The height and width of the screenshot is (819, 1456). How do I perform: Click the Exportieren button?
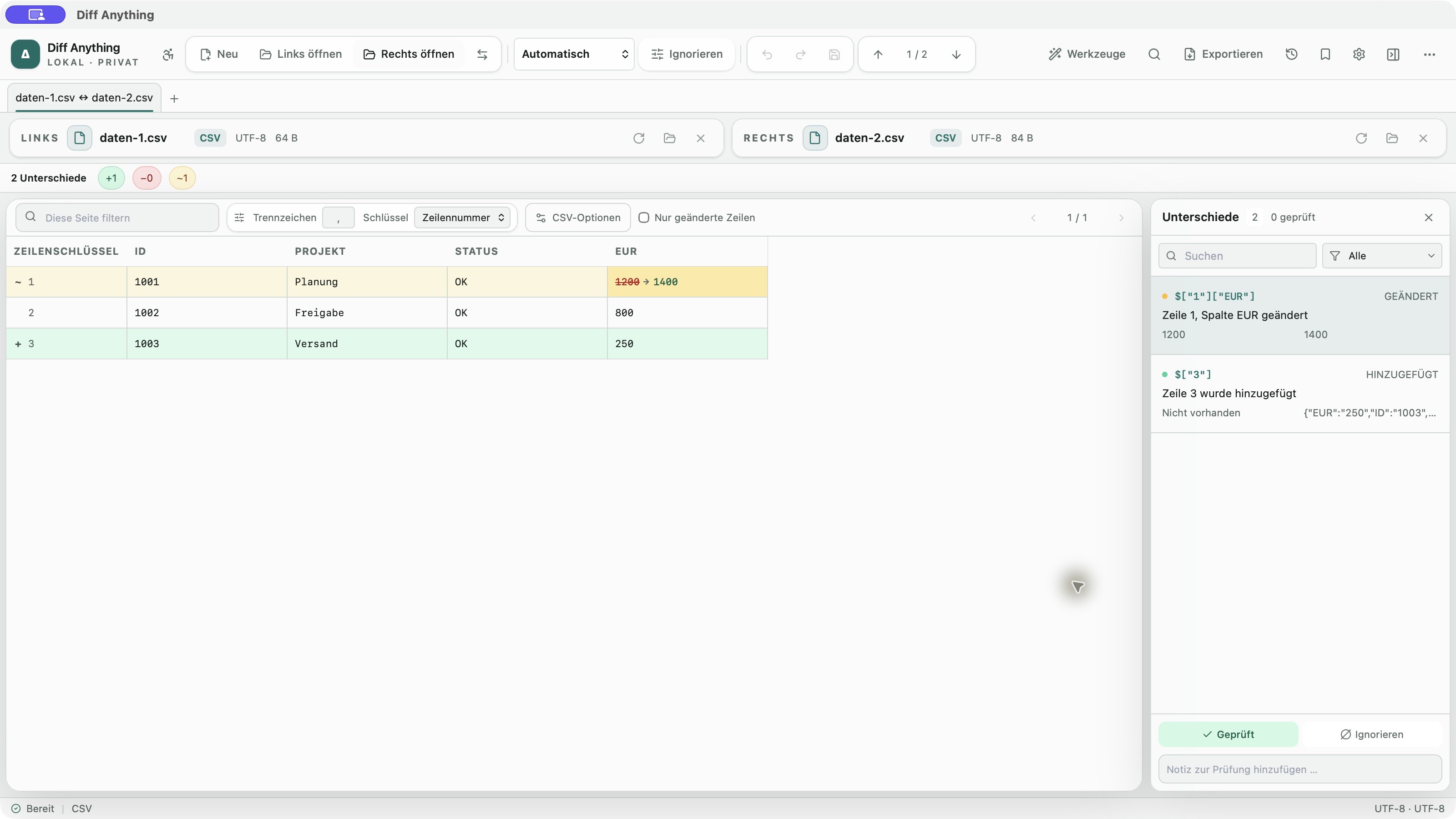[1223, 54]
